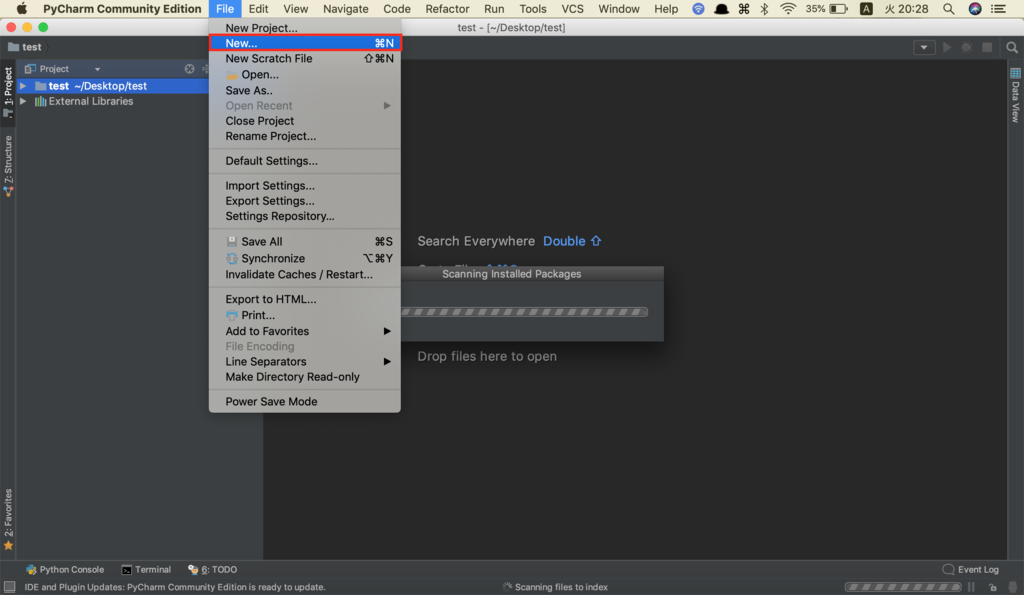Click the Run play icon

click(947, 47)
